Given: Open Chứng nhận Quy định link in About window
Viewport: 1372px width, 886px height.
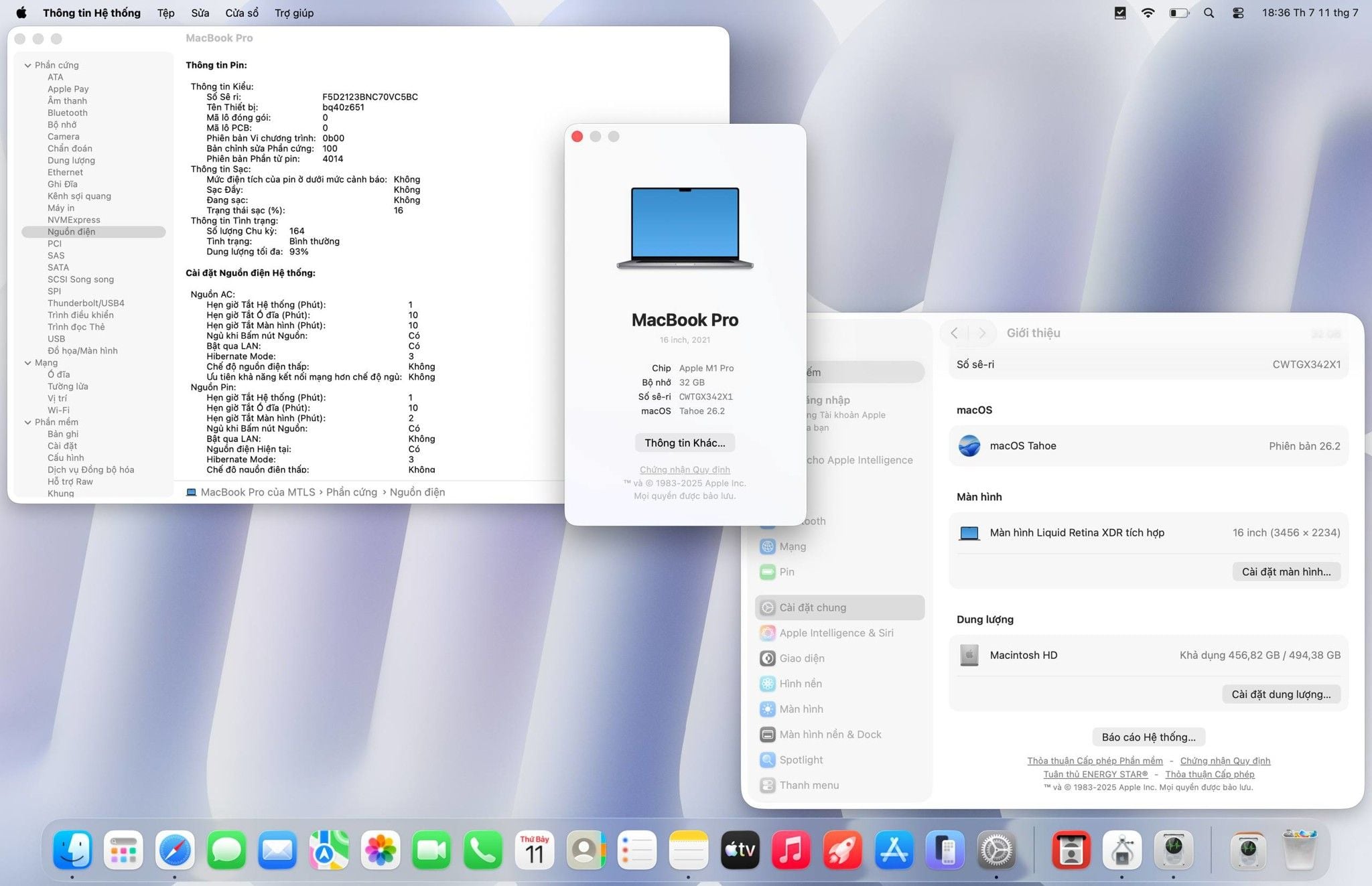Looking at the screenshot, I should pos(685,470).
